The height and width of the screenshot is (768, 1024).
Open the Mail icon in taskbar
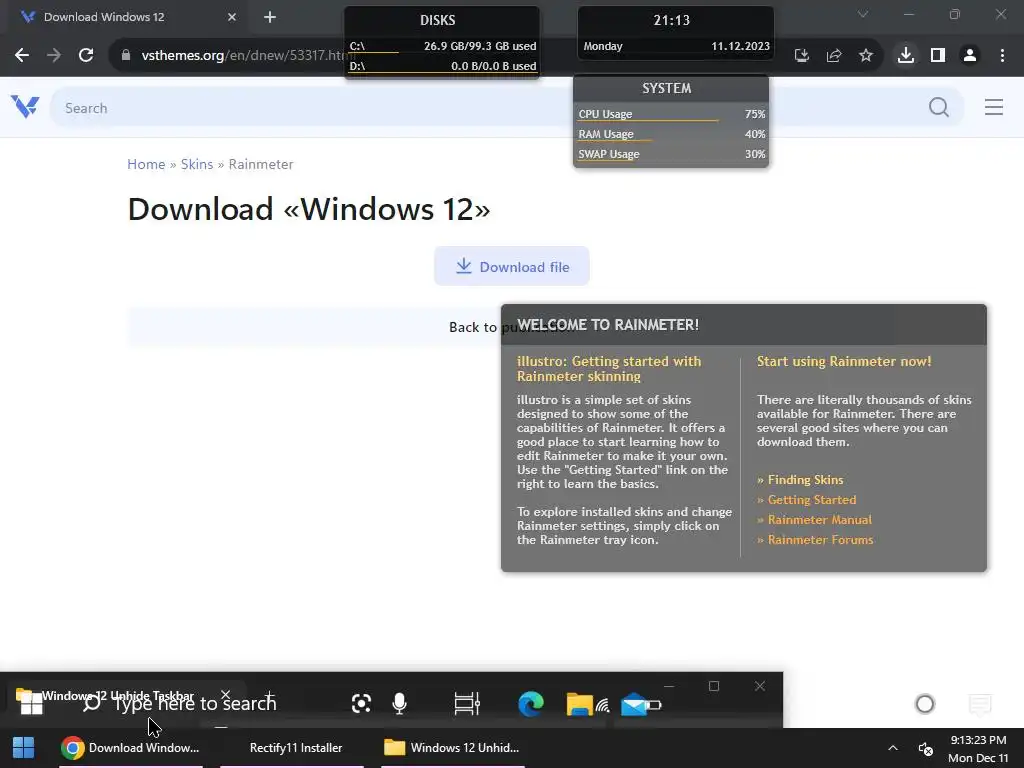click(633, 705)
